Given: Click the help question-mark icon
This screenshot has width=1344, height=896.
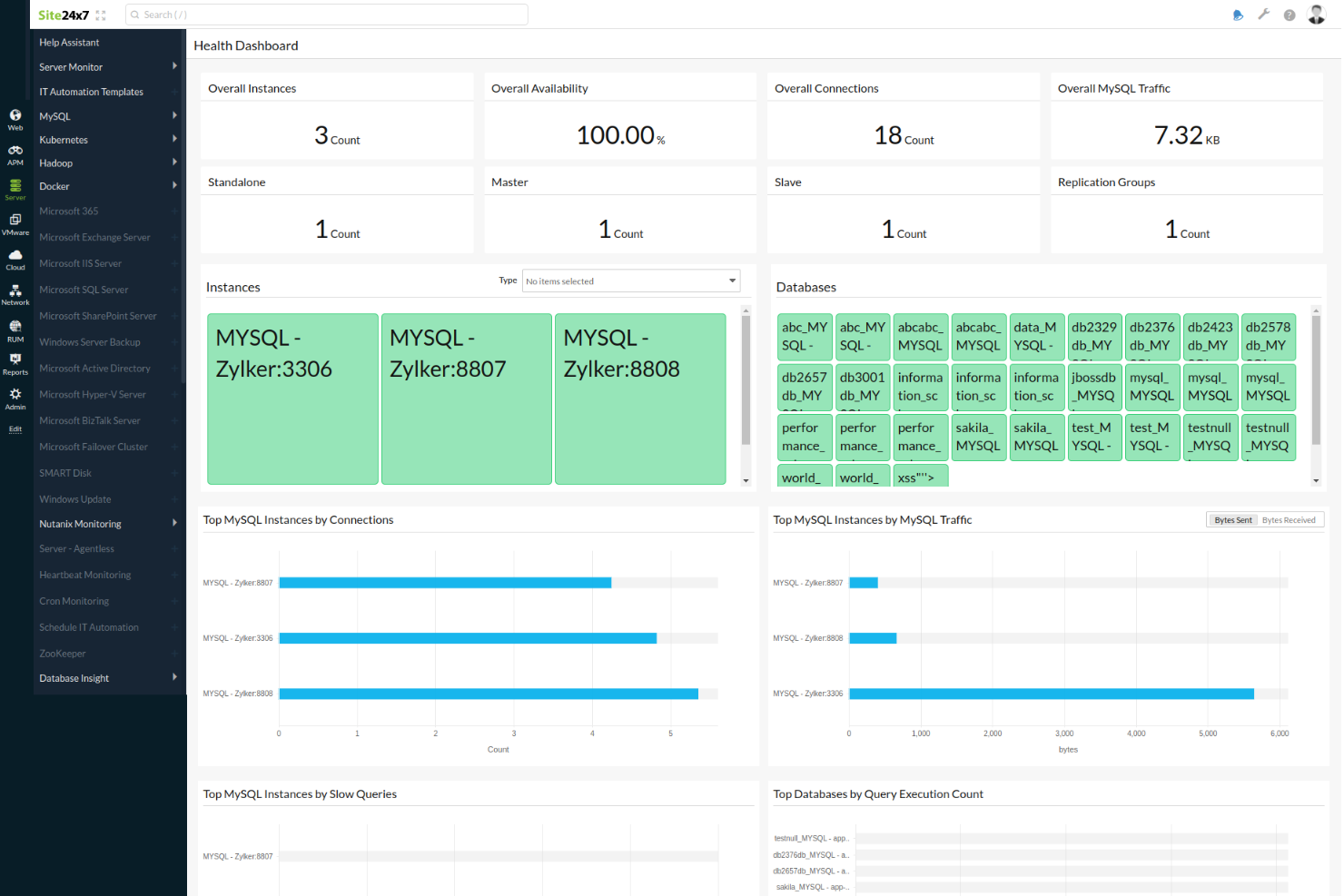Looking at the screenshot, I should point(1290,14).
